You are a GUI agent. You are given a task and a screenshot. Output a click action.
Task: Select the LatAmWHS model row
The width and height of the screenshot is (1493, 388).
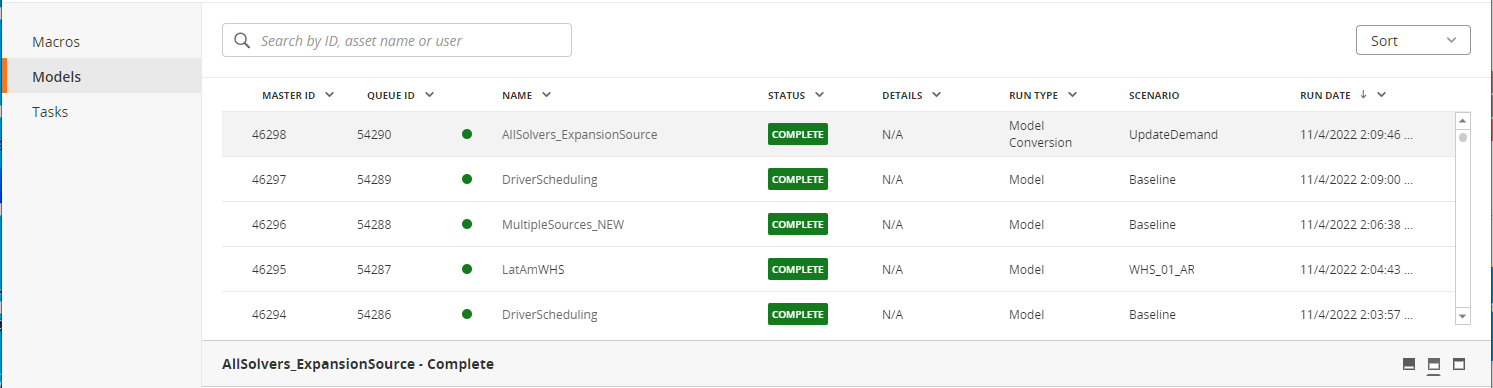click(x=838, y=269)
